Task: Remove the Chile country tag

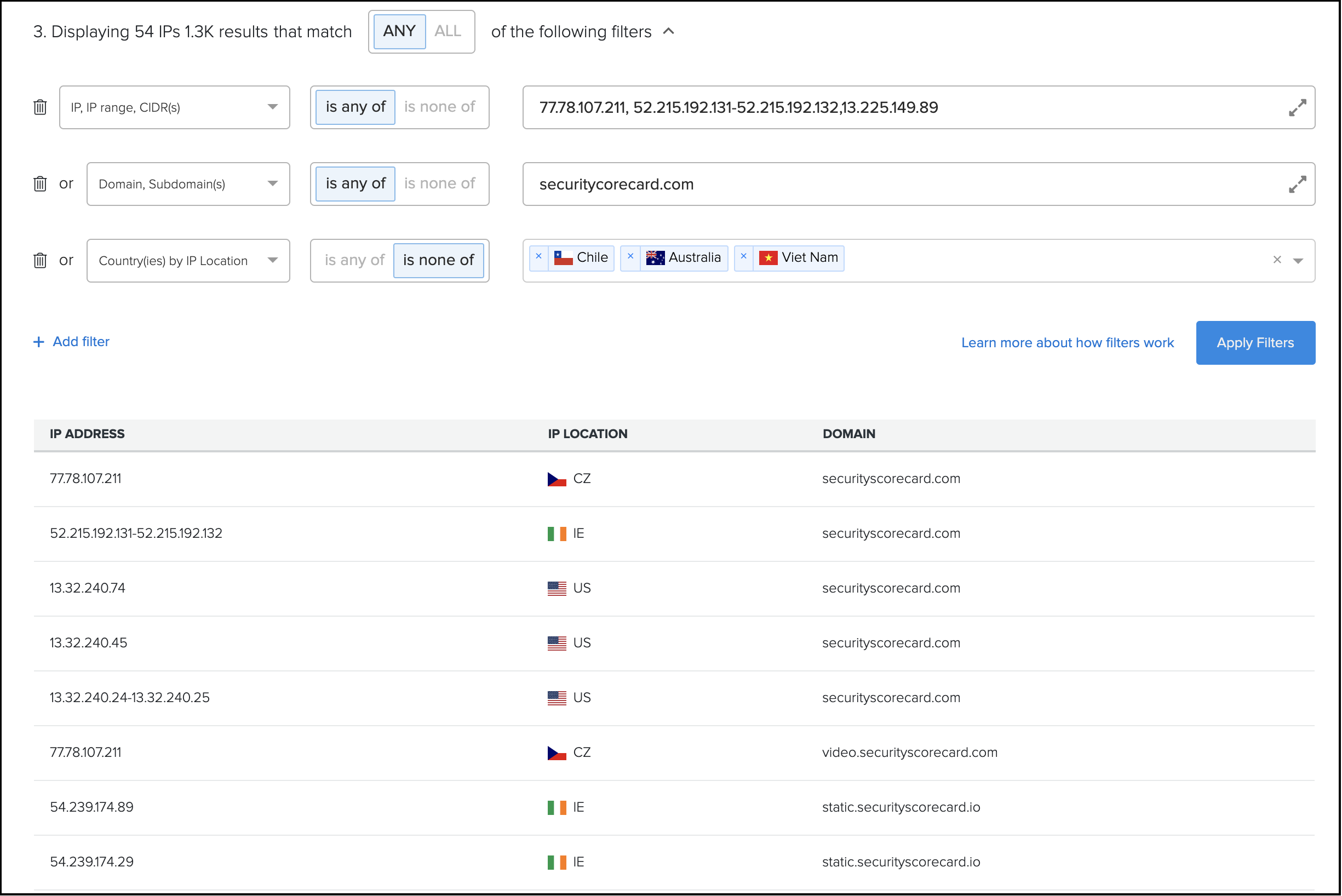Action: click(539, 256)
